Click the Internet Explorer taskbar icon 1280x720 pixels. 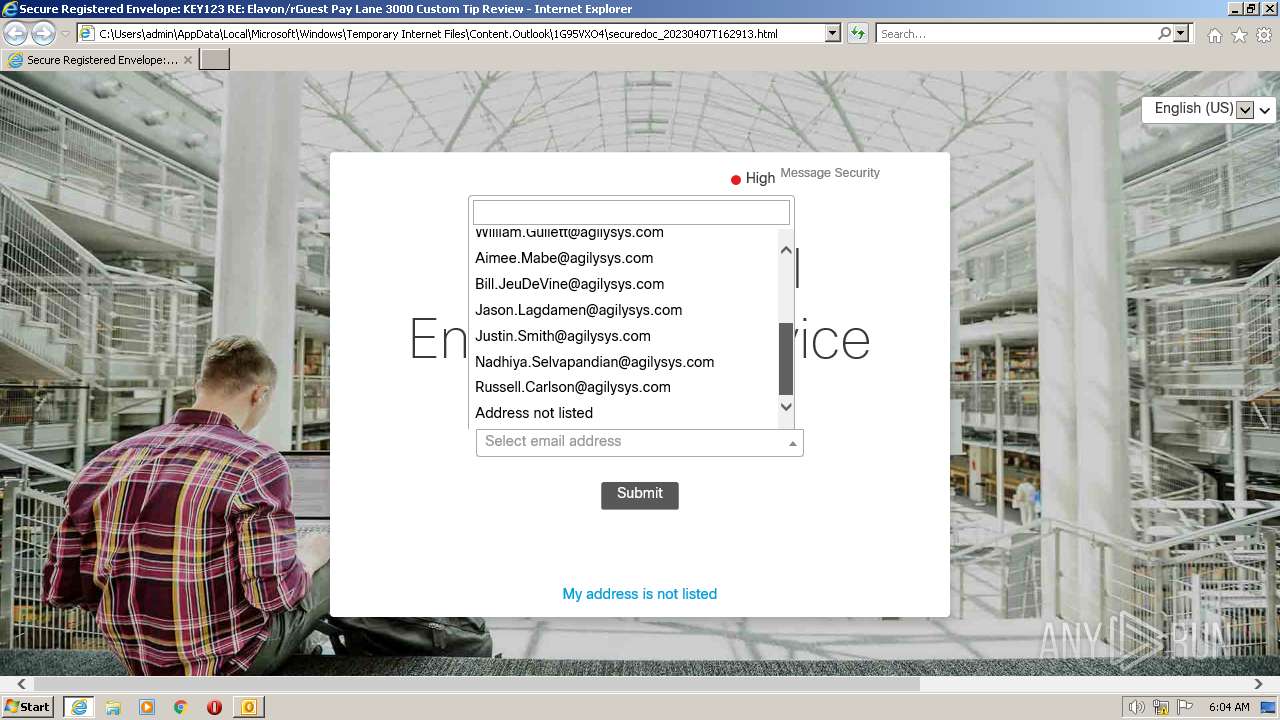(79, 707)
